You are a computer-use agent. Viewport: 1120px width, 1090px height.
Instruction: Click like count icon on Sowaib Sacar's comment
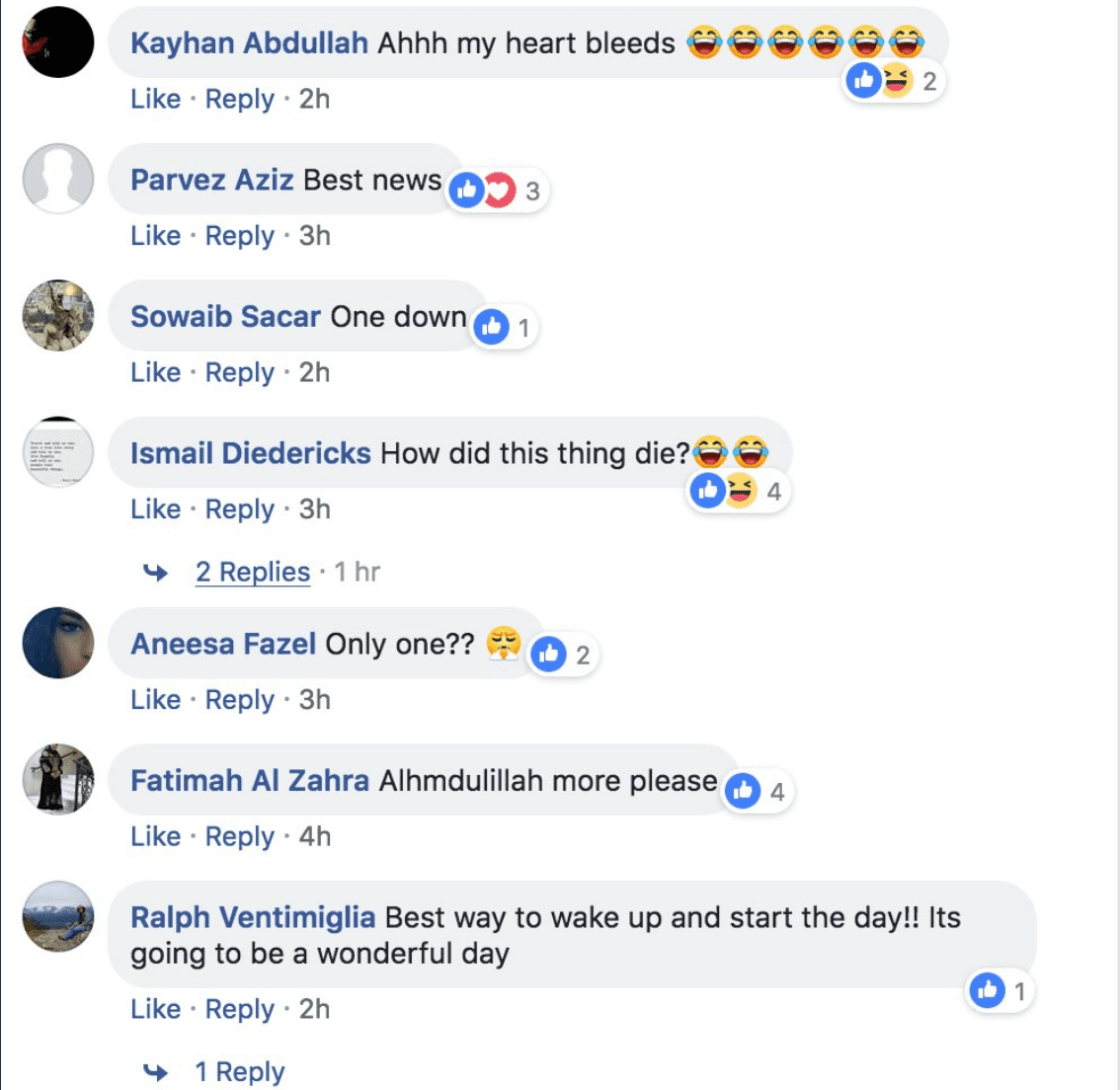coord(492,327)
